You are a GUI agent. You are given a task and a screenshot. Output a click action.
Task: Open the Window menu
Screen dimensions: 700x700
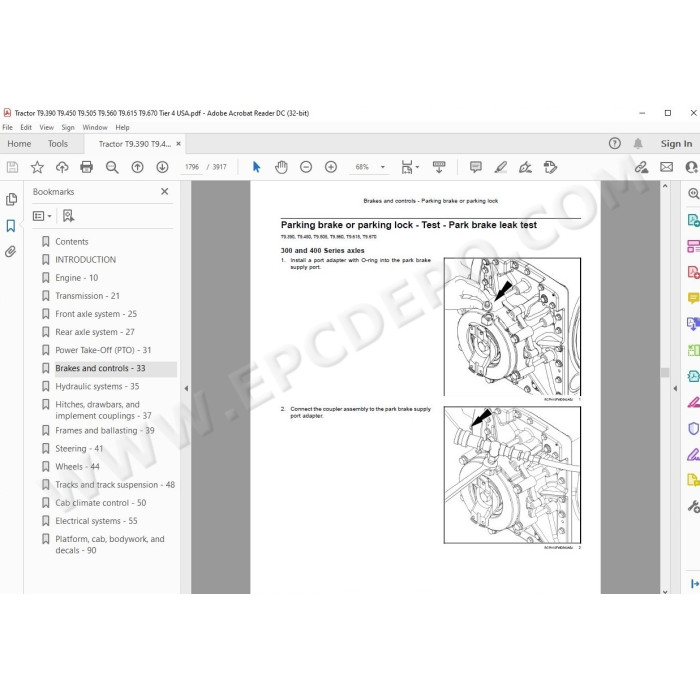pyautogui.click(x=95, y=128)
